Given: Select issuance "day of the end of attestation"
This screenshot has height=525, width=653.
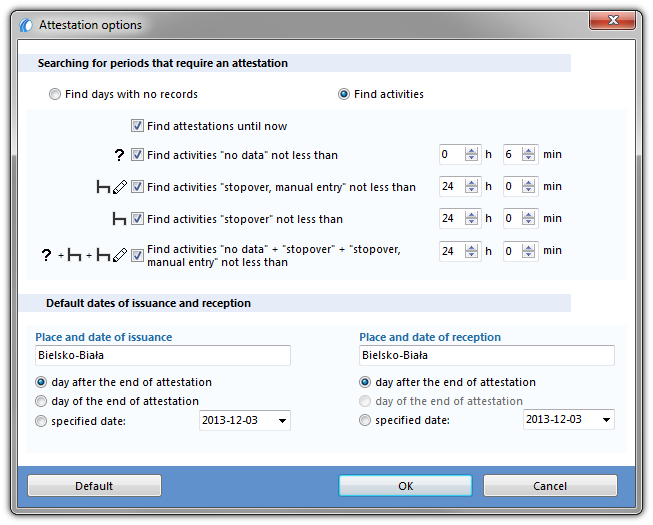Looking at the screenshot, I should (x=41, y=401).
